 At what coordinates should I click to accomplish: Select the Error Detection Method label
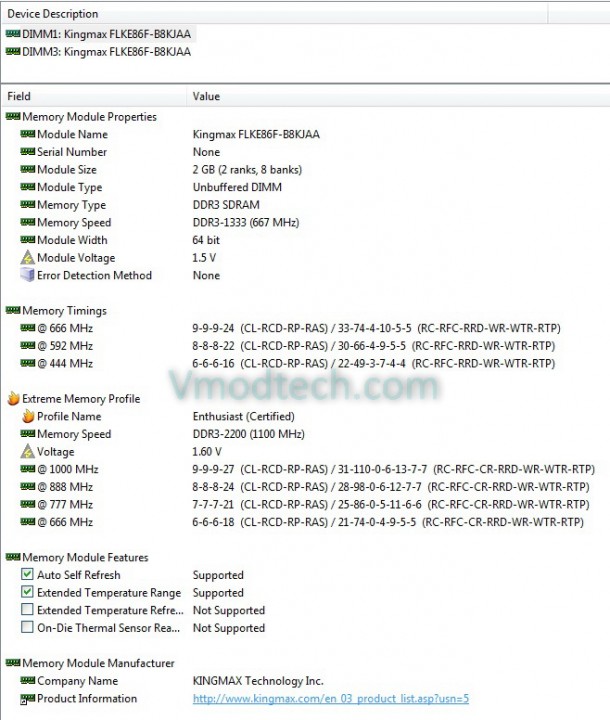coord(94,275)
